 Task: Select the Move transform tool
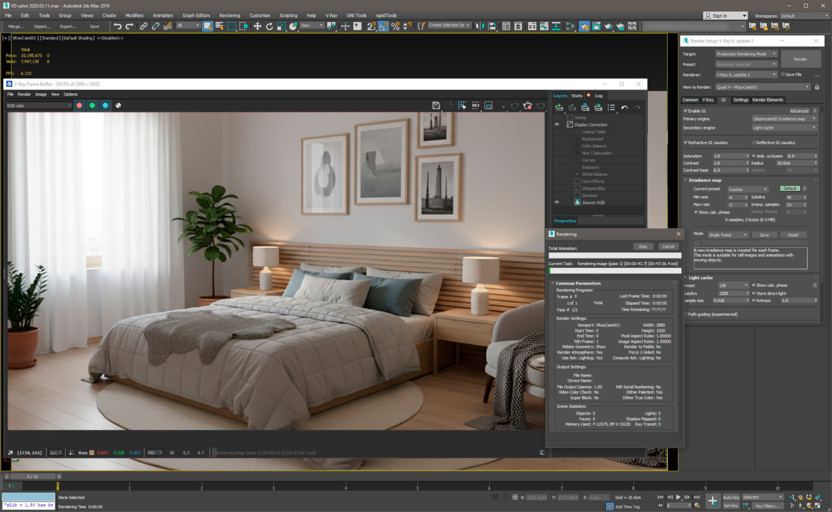(x=257, y=26)
